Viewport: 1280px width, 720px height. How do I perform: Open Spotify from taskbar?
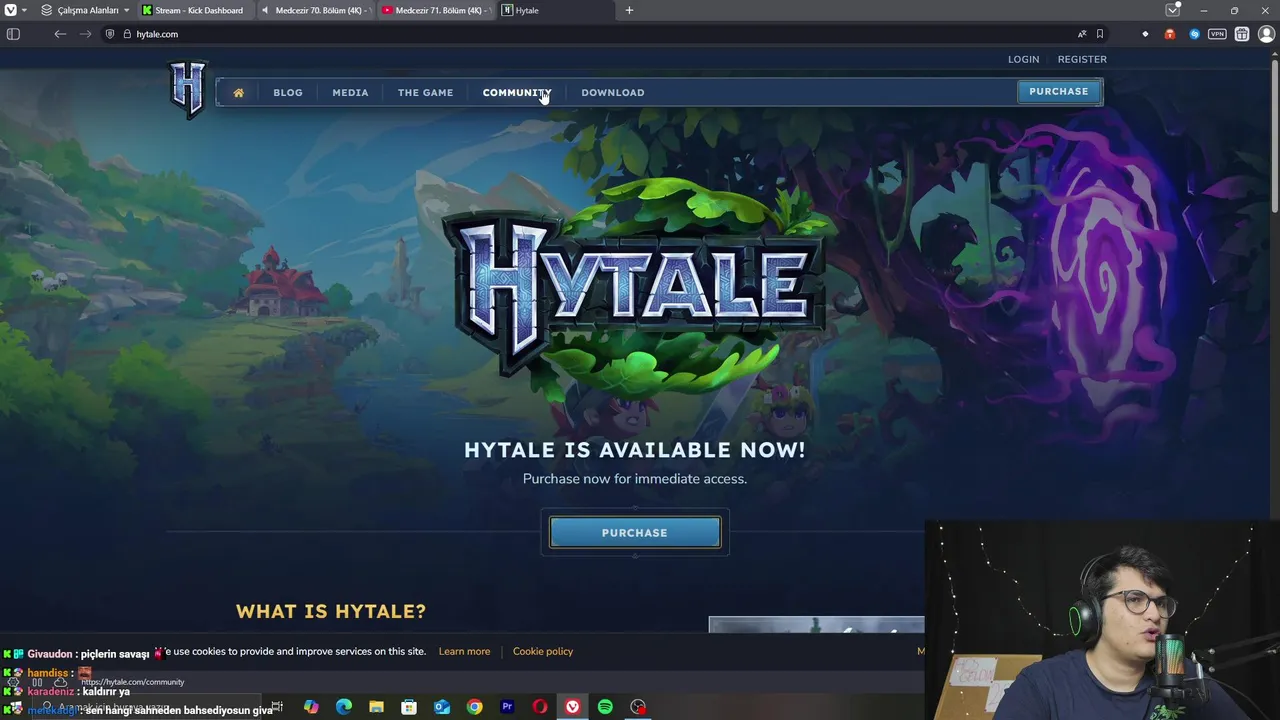[605, 707]
